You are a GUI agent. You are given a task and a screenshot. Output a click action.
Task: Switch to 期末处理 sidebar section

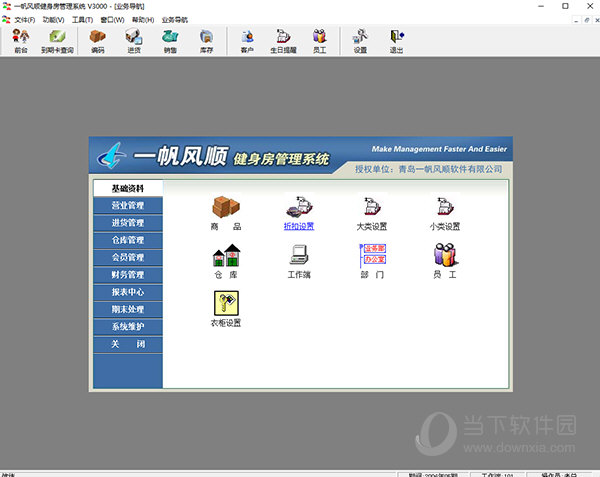(x=128, y=309)
